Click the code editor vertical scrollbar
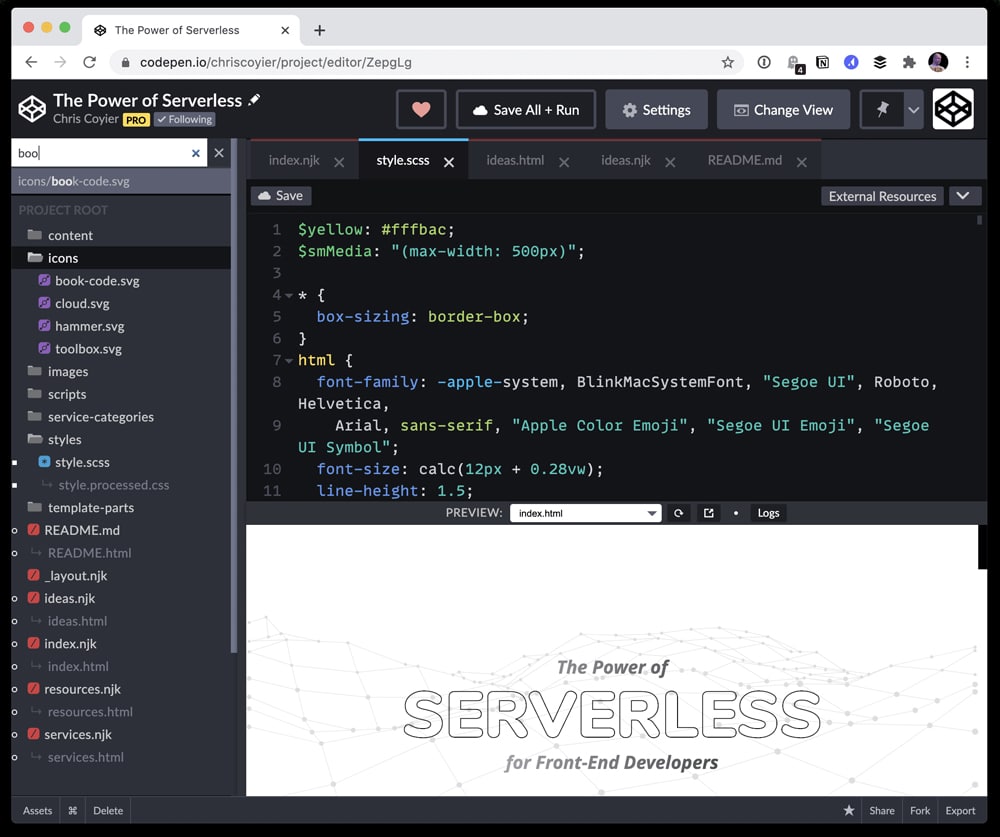 point(980,222)
